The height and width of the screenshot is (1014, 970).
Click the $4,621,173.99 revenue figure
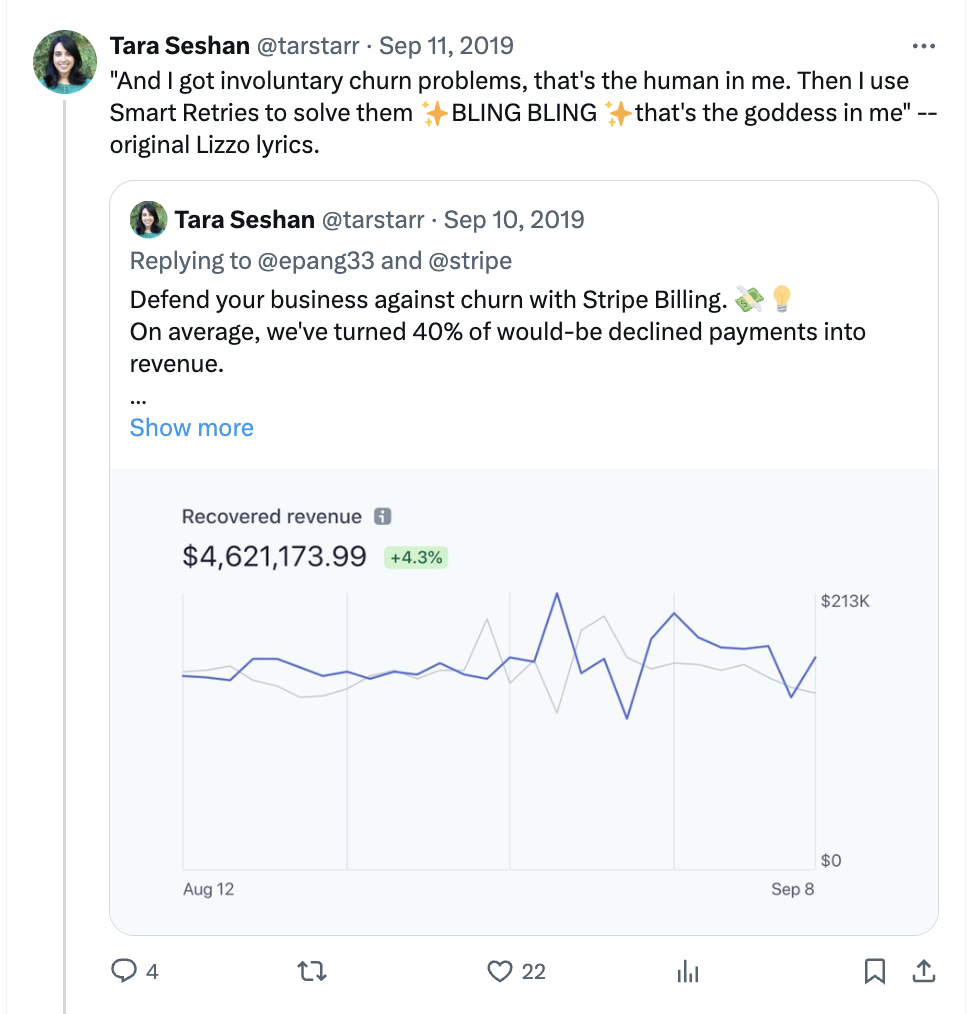pyautogui.click(x=274, y=556)
